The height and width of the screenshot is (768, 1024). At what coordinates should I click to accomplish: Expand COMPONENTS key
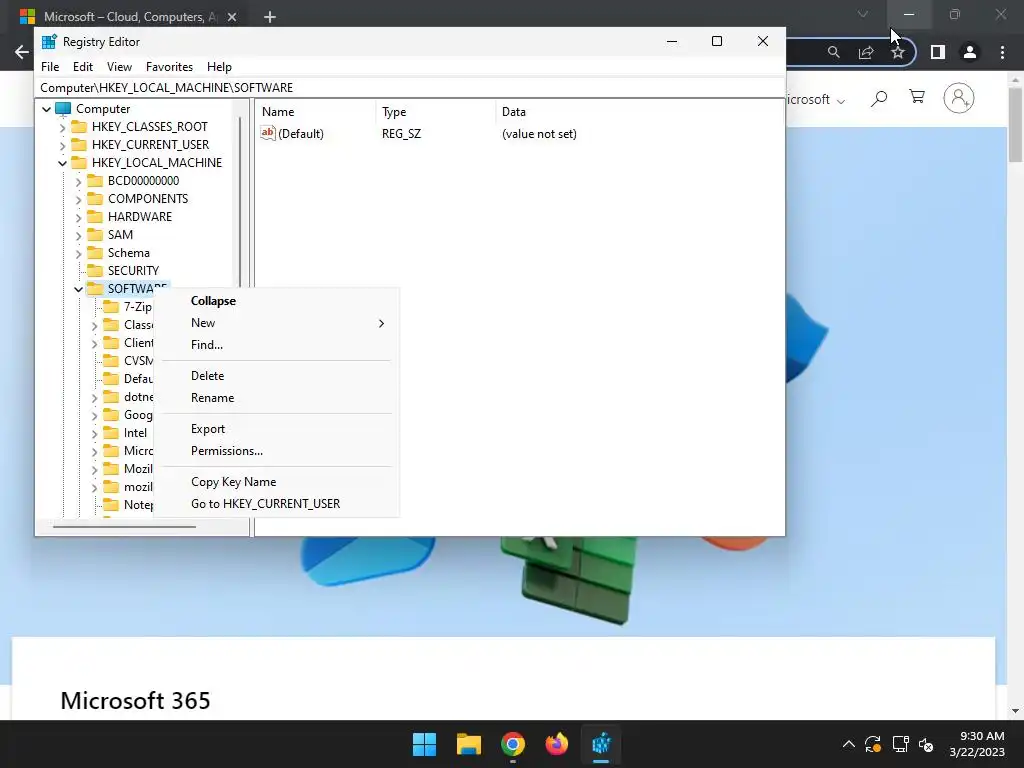pos(78,199)
